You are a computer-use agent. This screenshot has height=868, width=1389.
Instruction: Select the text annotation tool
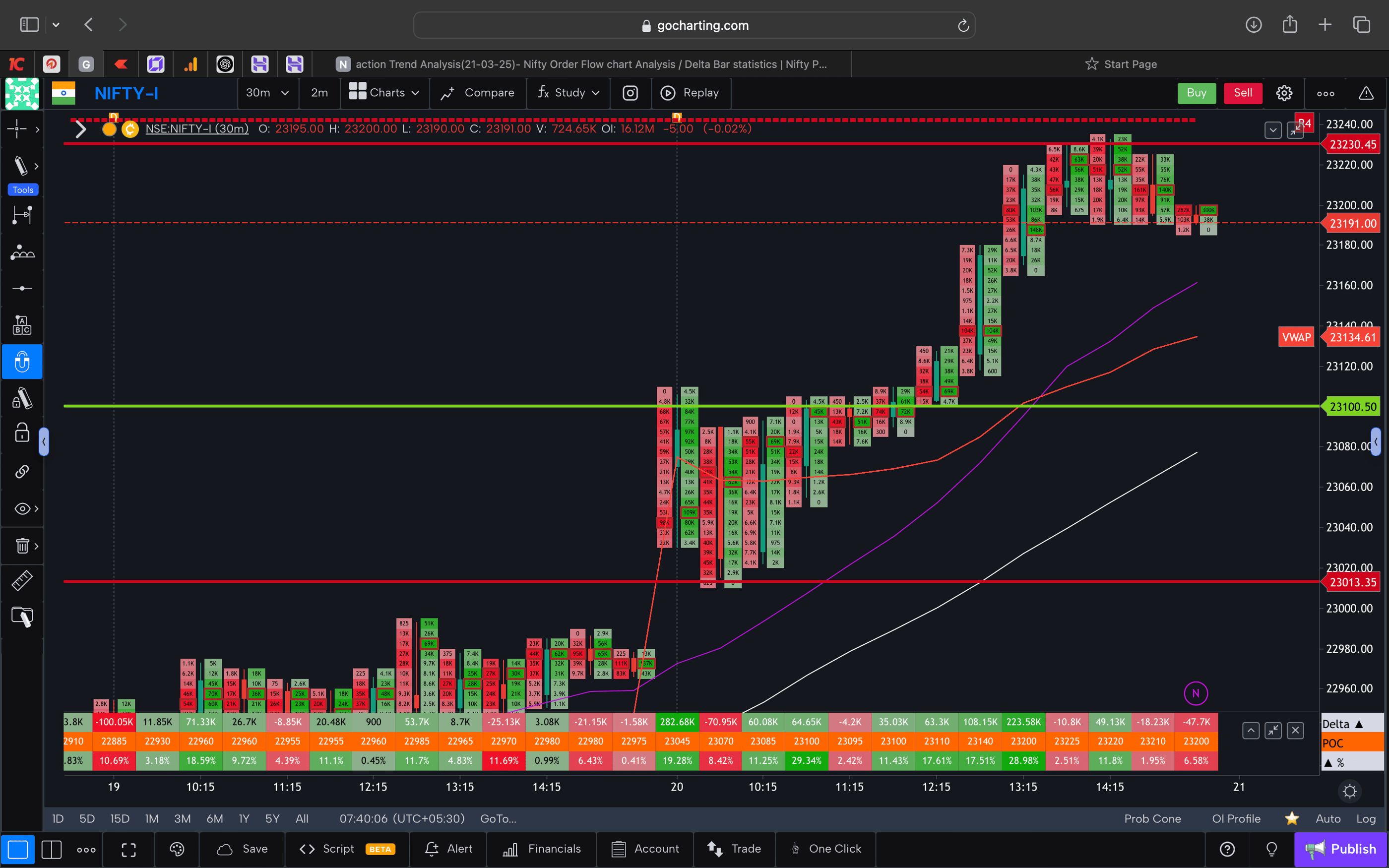coord(22,324)
